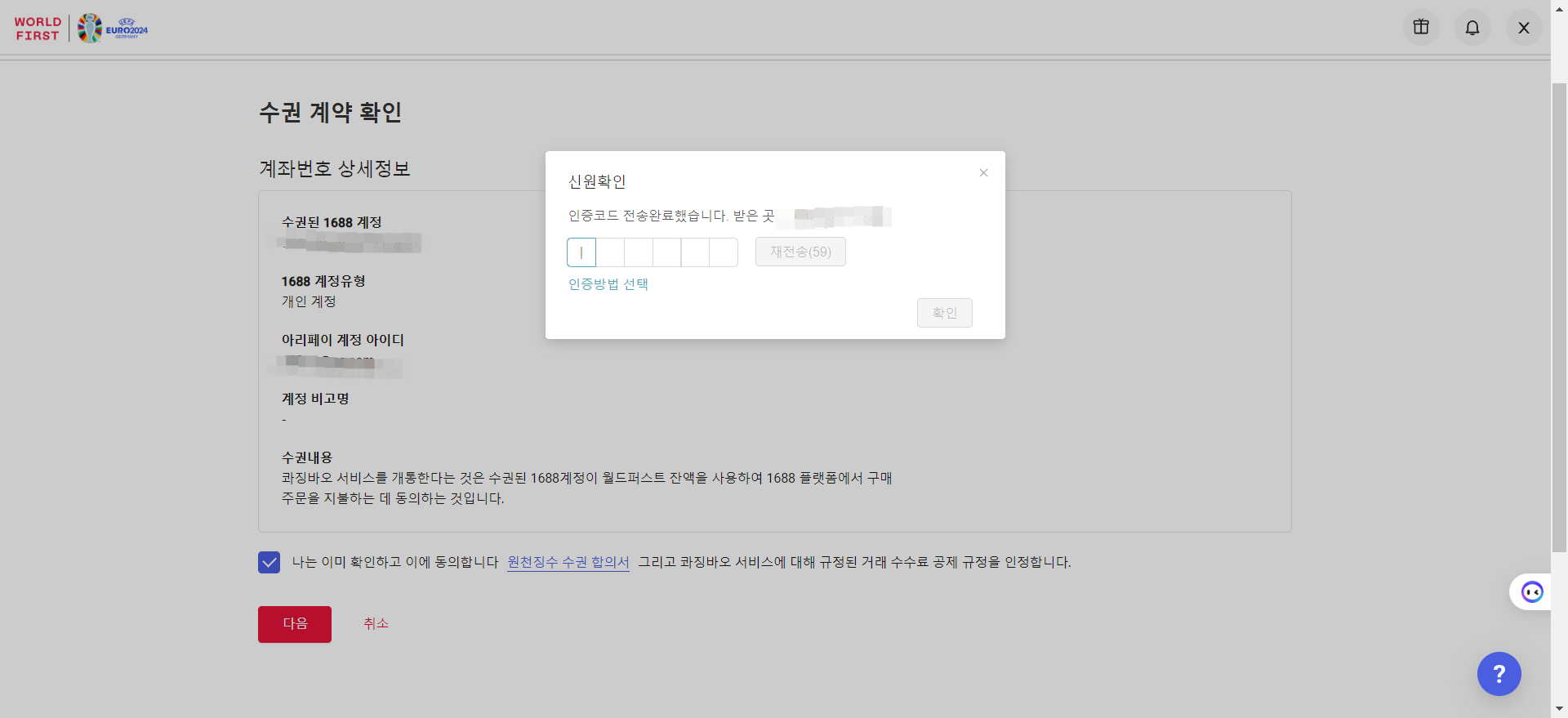Click the WorldFirst logo
The image size is (1568, 718).
(x=38, y=29)
